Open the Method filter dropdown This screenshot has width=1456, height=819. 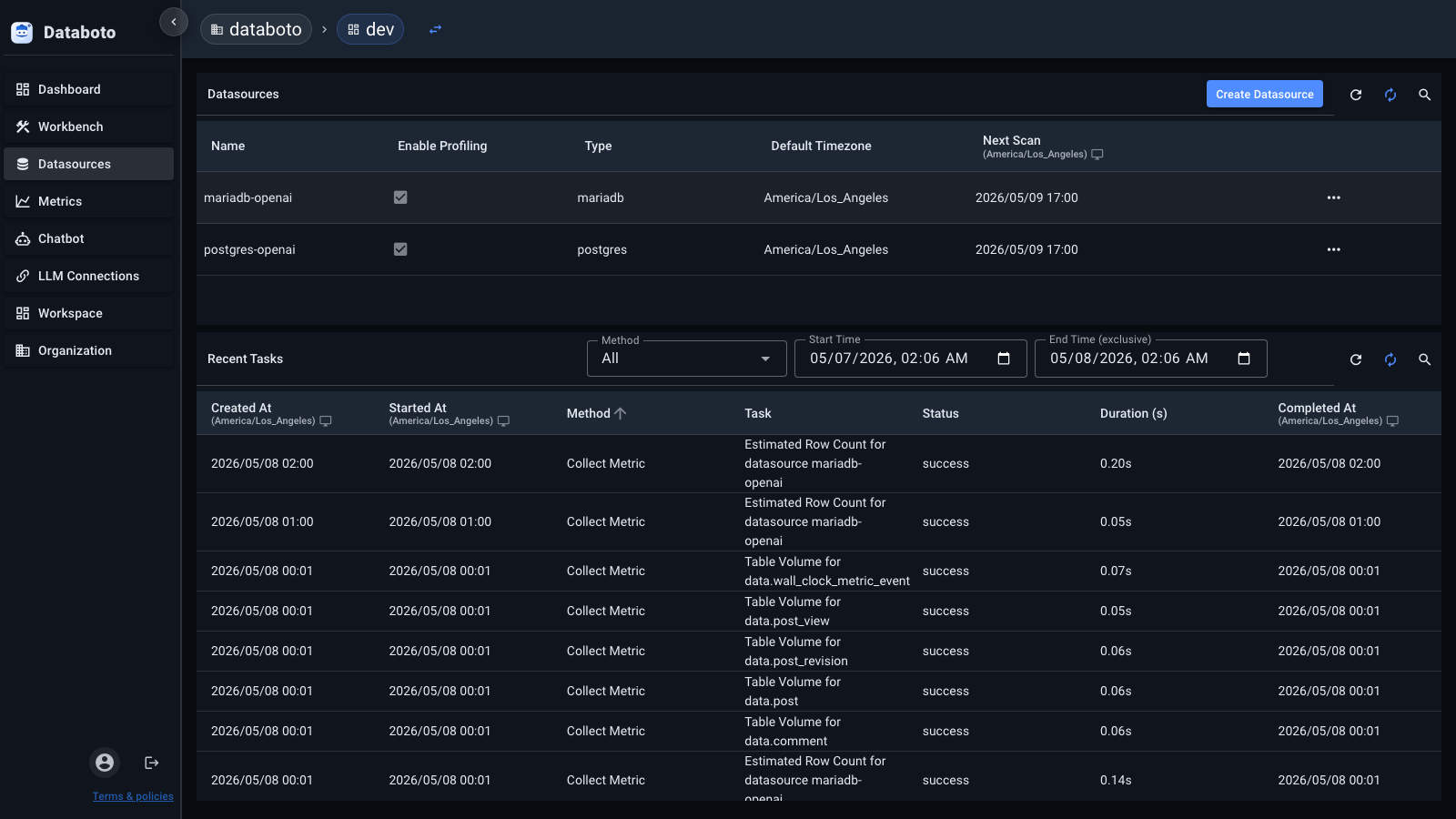click(x=687, y=359)
